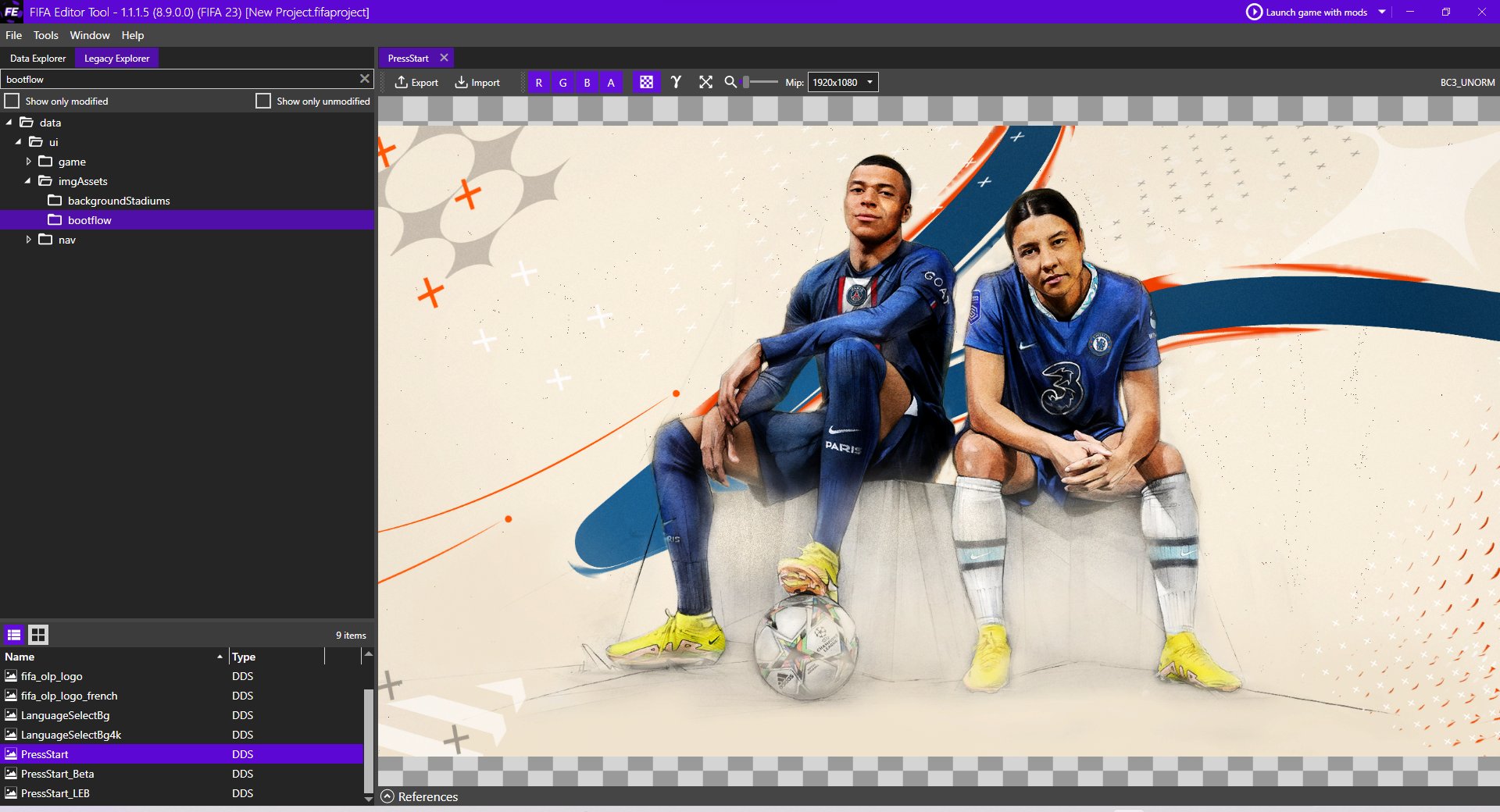The height and width of the screenshot is (812, 1500).
Task: Export the PressStart texture
Action: [417, 82]
